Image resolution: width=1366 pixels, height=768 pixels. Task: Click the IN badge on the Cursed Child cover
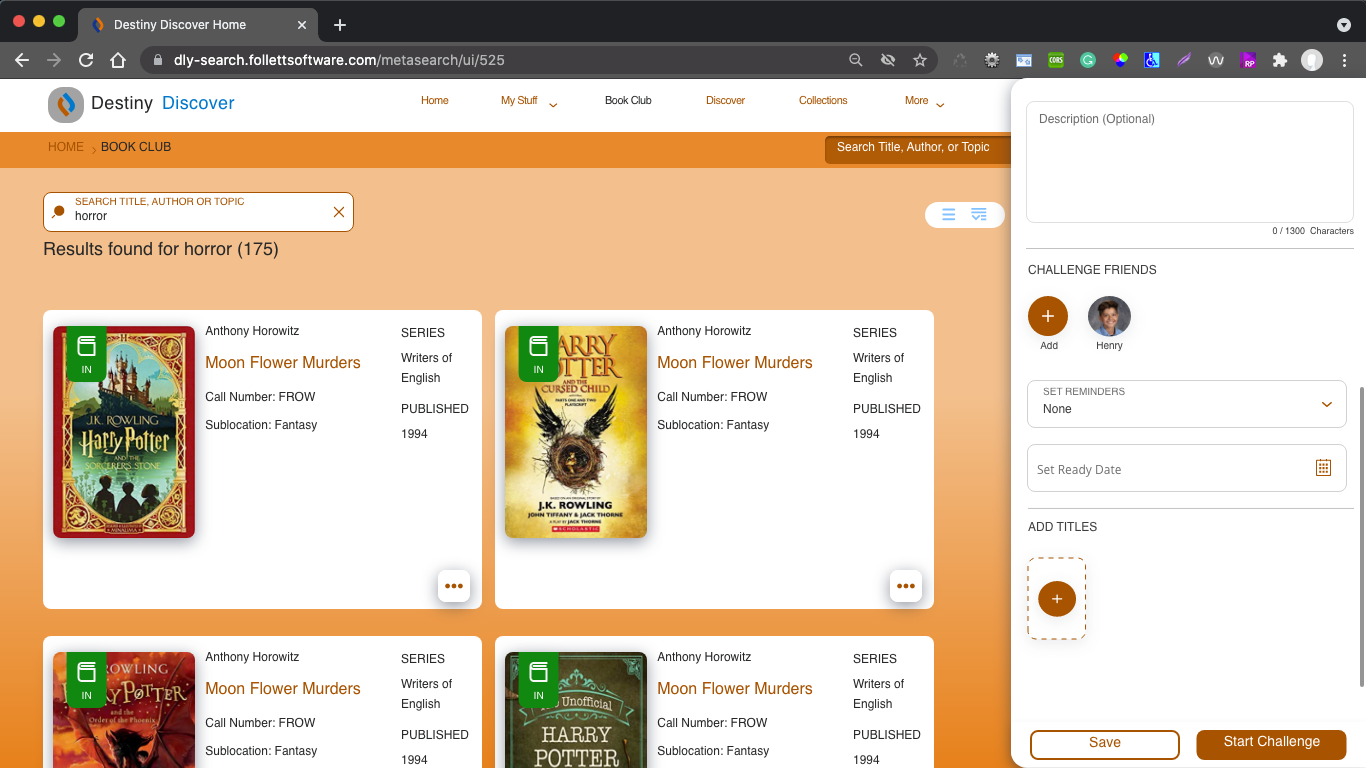[x=538, y=353]
